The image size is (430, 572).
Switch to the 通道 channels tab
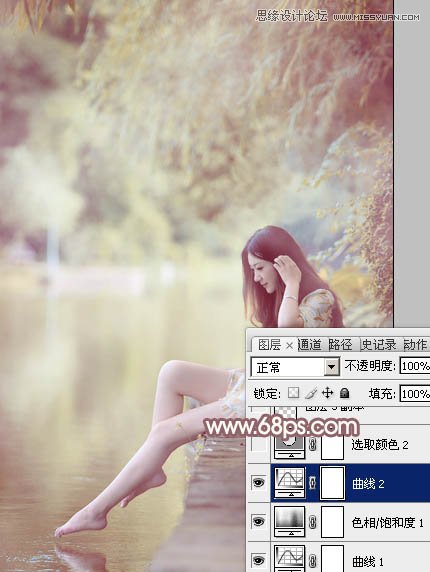coord(309,344)
